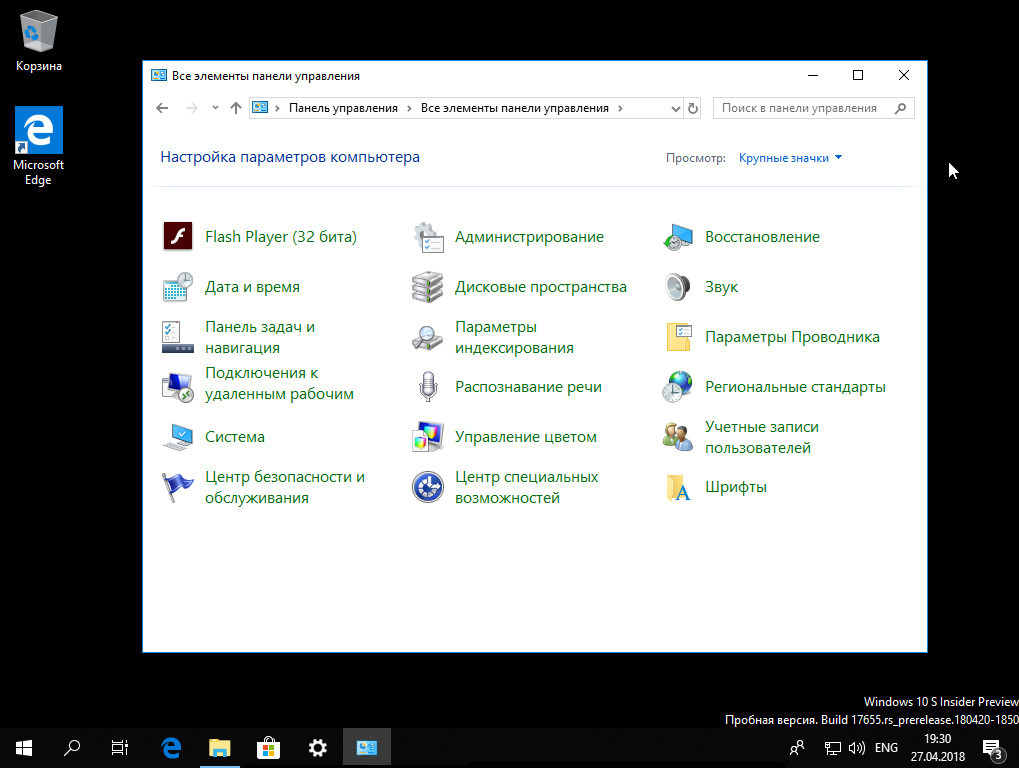This screenshot has height=768, width=1019.
Task: Open Microsoft Store from the taskbar
Action: [268, 748]
